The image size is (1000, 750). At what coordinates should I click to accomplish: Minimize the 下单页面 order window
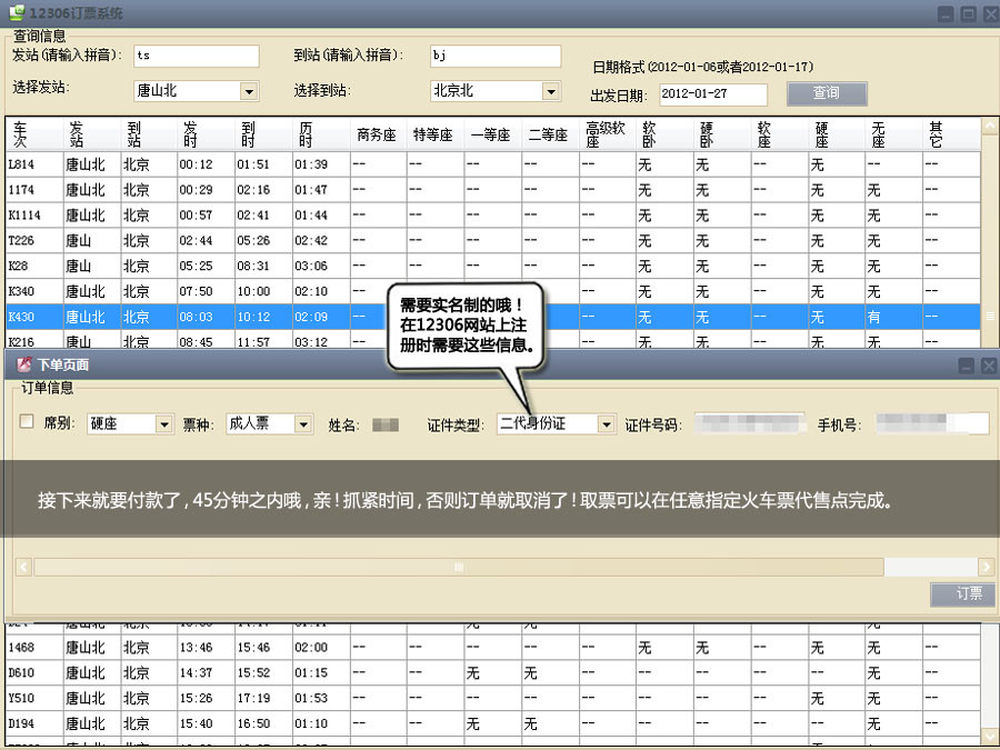coord(966,365)
